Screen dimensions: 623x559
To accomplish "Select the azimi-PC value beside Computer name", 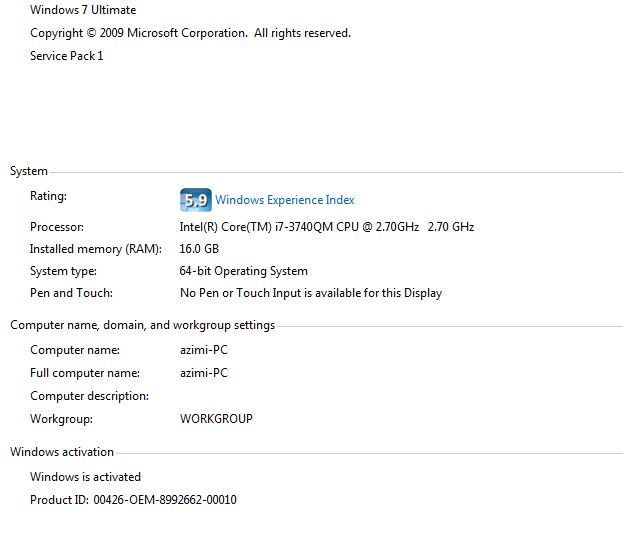I will click(x=204, y=350).
